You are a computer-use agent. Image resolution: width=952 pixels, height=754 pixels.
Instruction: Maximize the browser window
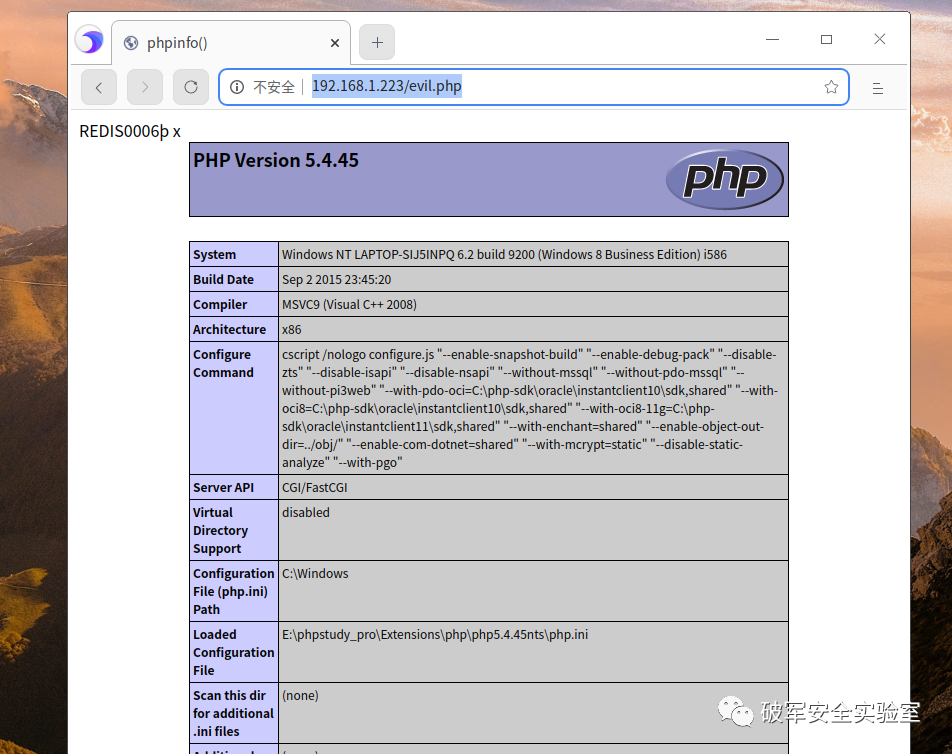(x=826, y=39)
